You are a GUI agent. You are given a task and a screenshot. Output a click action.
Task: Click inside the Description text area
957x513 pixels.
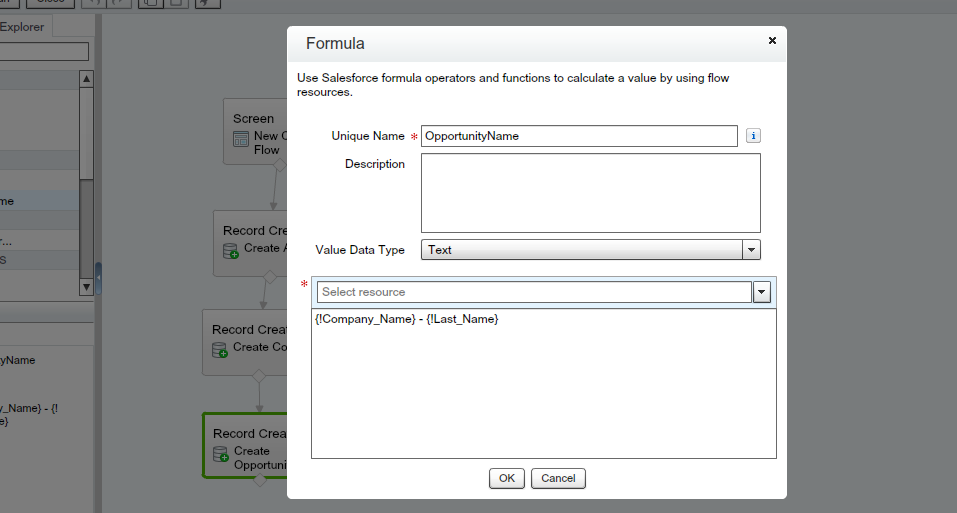pos(590,193)
